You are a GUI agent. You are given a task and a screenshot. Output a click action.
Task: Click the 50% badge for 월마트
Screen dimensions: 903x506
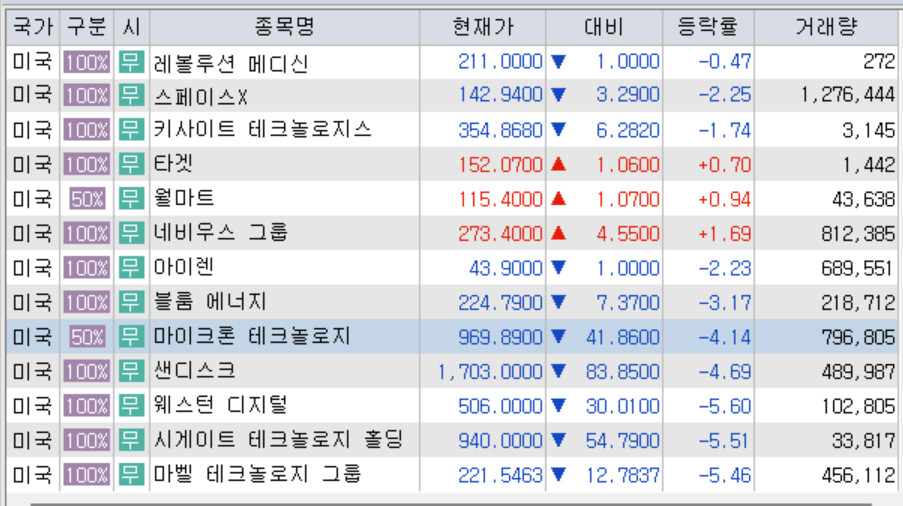tap(87, 199)
